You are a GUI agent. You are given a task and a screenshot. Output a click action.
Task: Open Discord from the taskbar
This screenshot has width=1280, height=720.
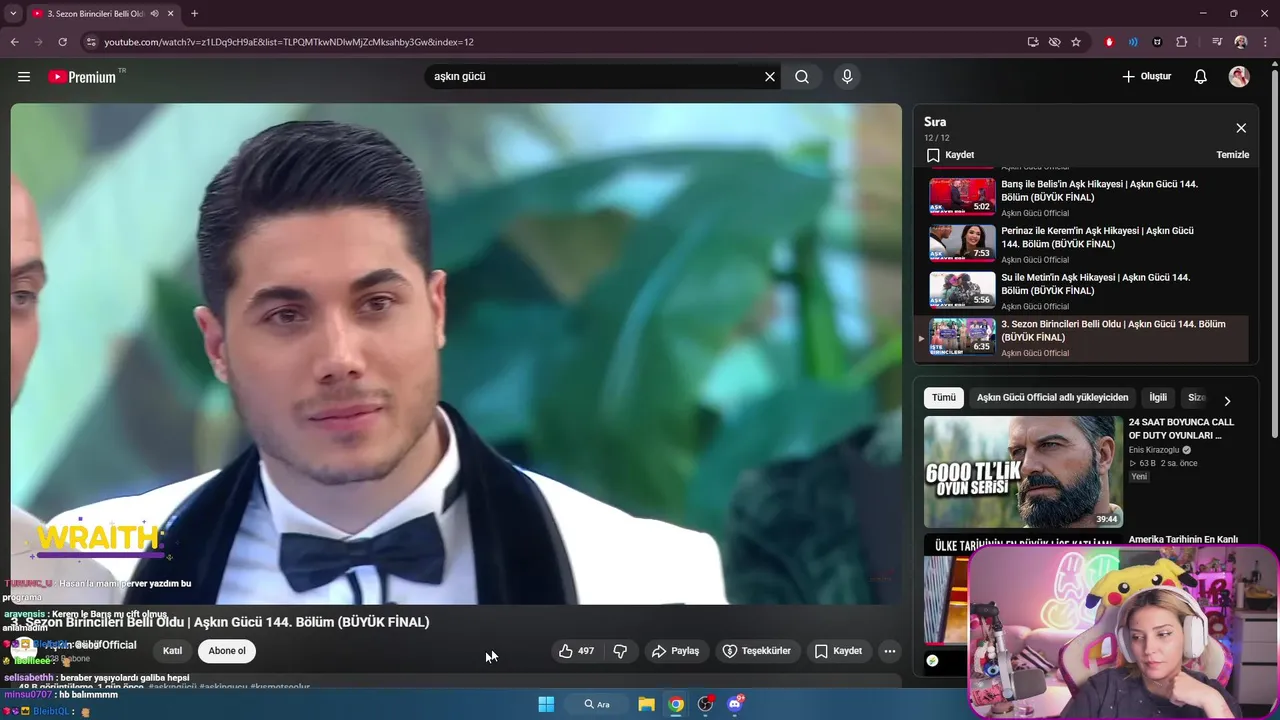(735, 704)
